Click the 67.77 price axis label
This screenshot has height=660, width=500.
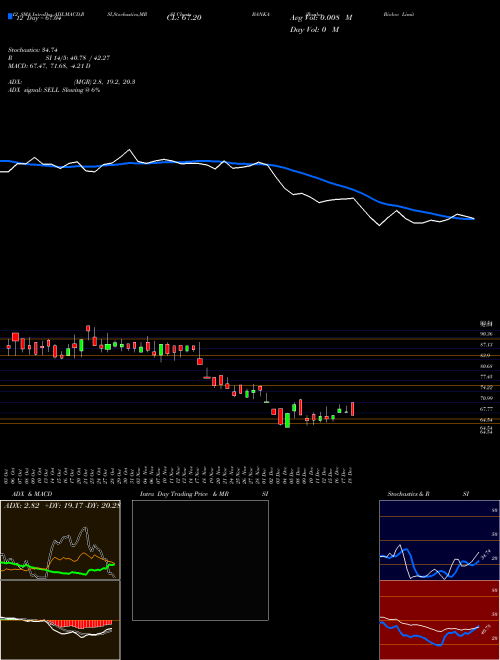[486, 409]
